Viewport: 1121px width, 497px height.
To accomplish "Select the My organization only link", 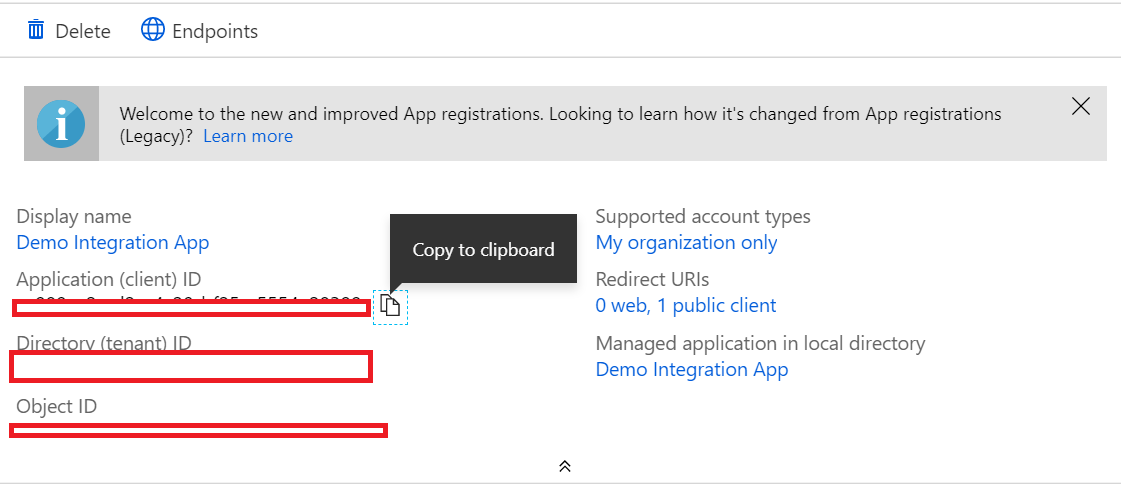I will pyautogui.click(x=686, y=242).
